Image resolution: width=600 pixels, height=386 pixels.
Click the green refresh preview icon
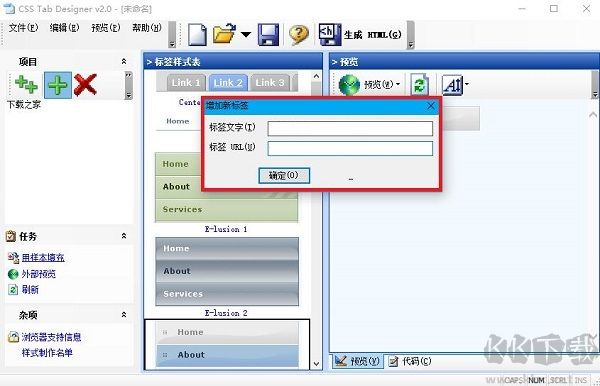(x=420, y=84)
